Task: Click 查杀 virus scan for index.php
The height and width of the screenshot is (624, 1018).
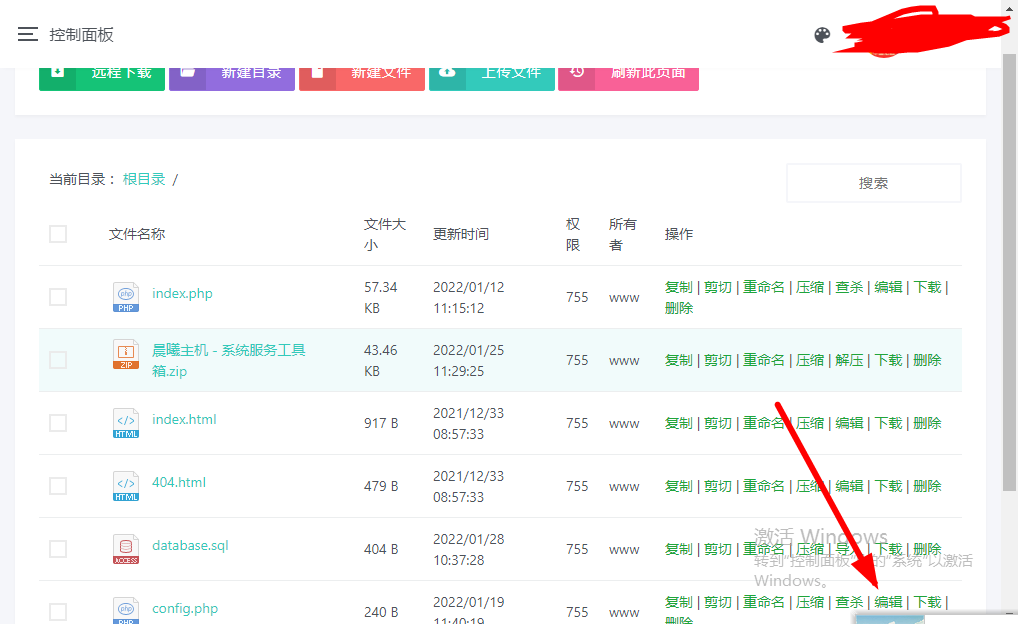Action: coord(849,287)
